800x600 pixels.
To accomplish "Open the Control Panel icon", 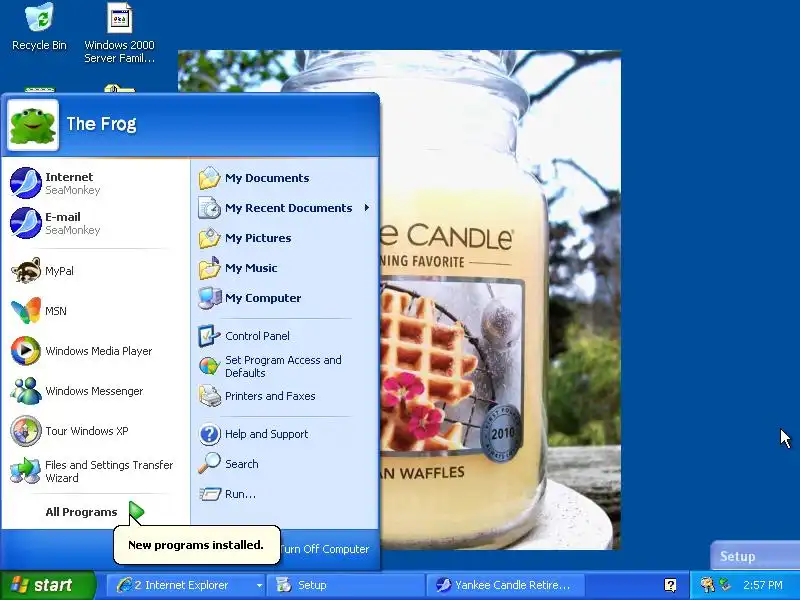I will [209, 336].
